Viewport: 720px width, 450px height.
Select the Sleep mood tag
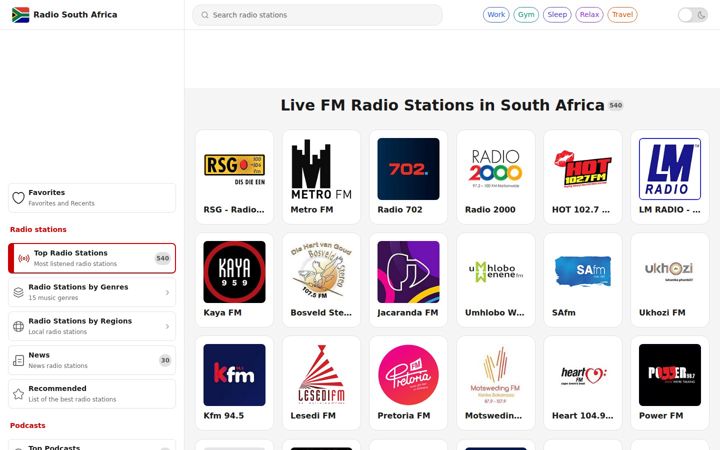point(557,15)
